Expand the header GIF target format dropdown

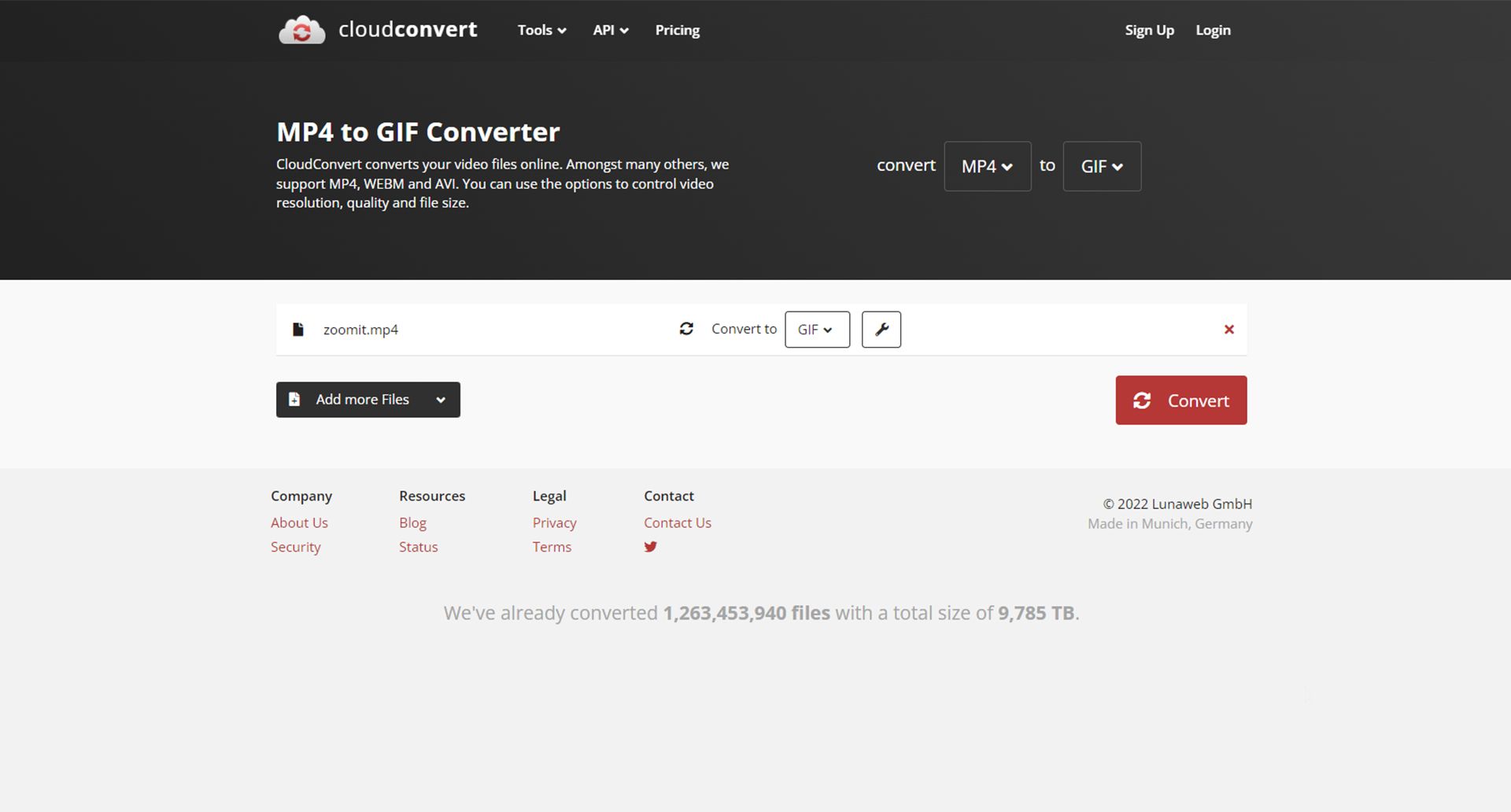[x=1101, y=166]
